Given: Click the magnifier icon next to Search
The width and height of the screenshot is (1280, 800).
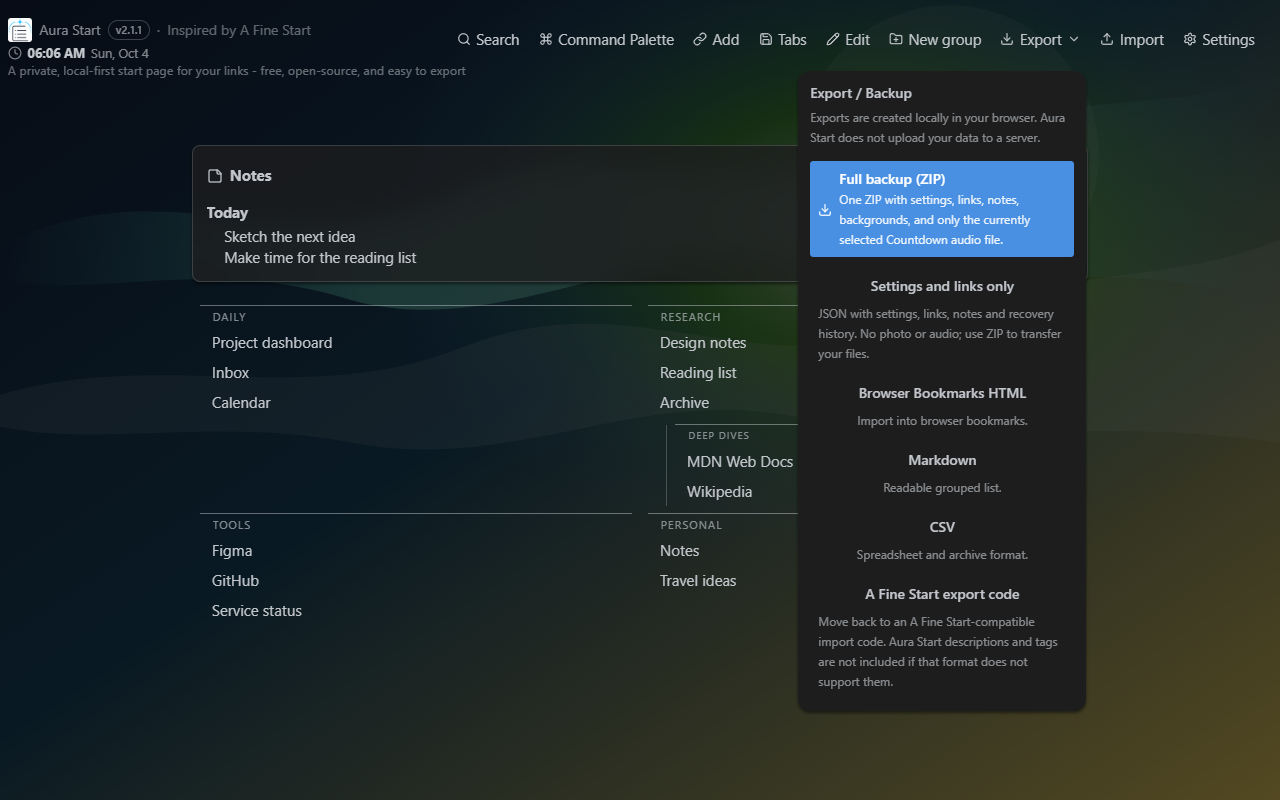Looking at the screenshot, I should click(x=464, y=40).
